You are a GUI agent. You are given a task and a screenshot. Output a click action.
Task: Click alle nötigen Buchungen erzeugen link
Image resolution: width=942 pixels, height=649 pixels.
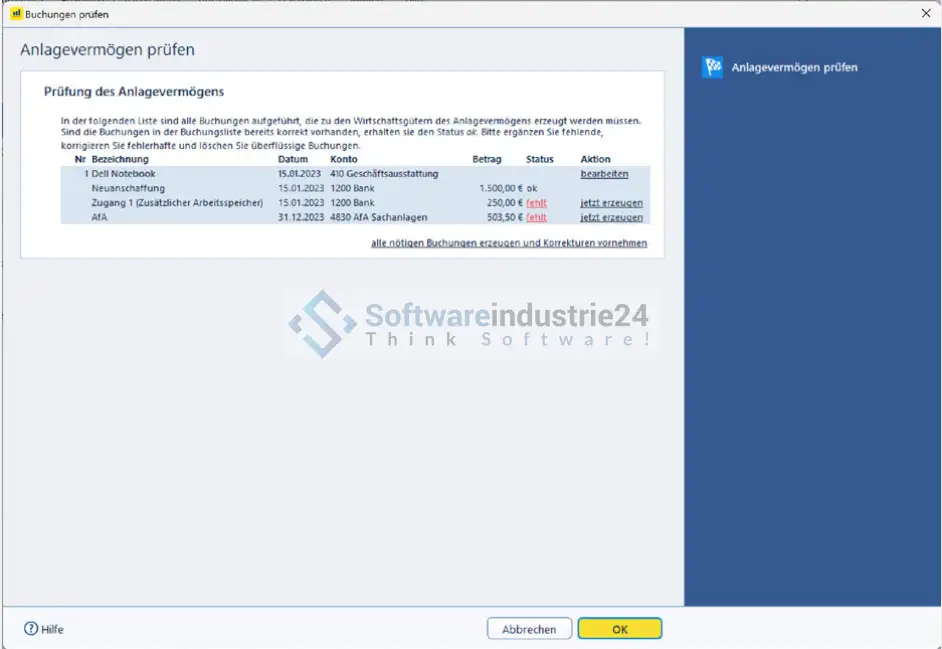click(508, 243)
